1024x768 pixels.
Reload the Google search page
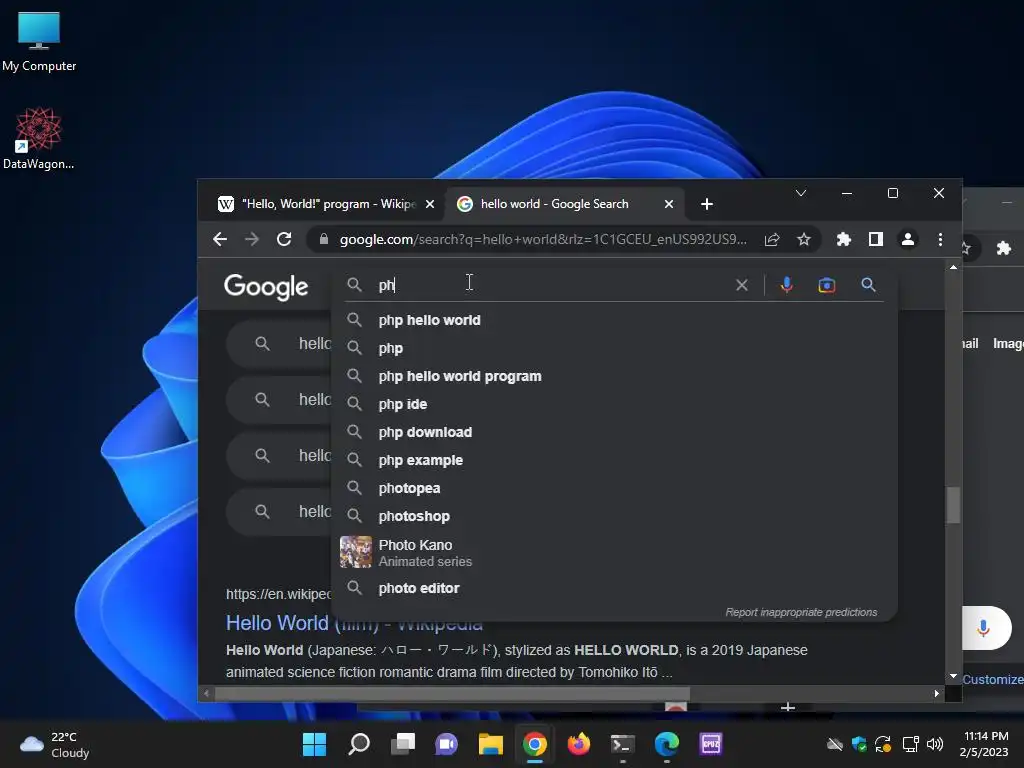[x=283, y=239]
